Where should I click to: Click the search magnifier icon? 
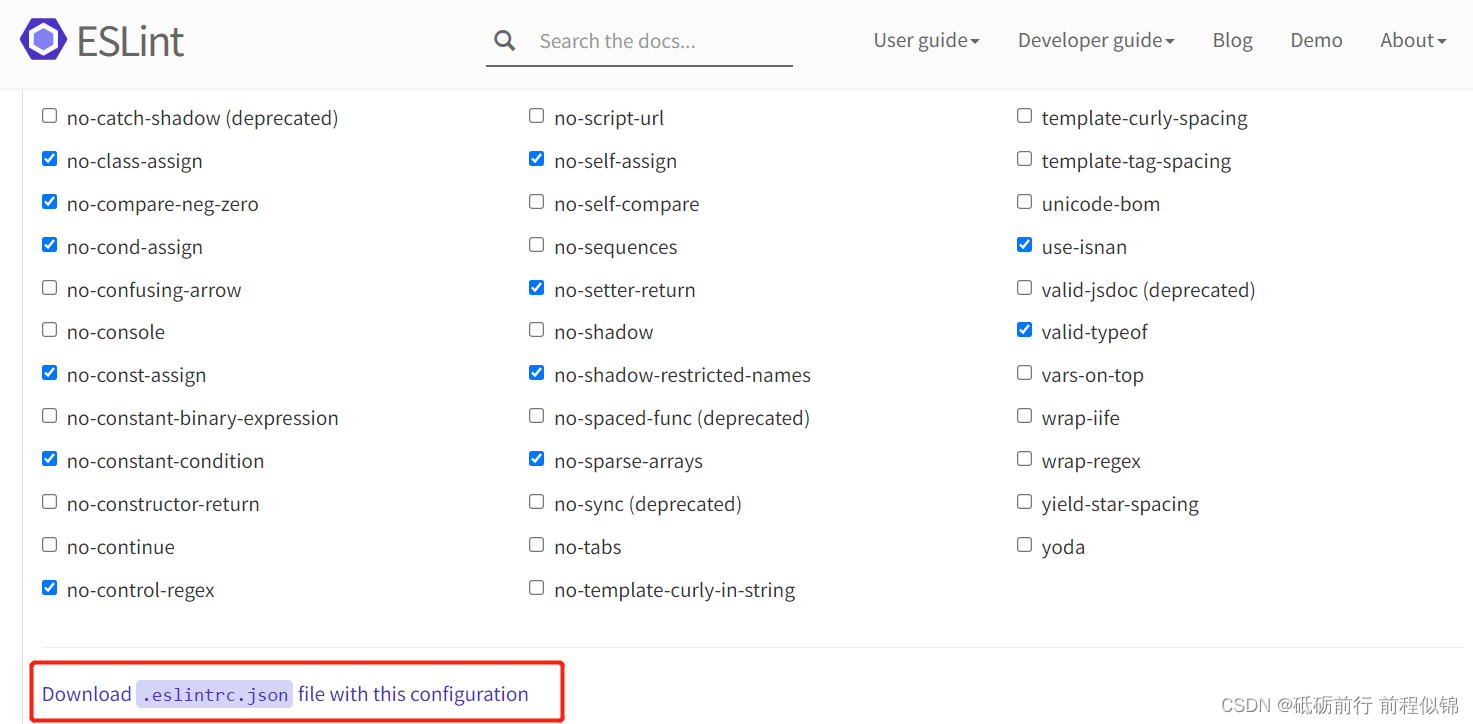click(x=505, y=41)
